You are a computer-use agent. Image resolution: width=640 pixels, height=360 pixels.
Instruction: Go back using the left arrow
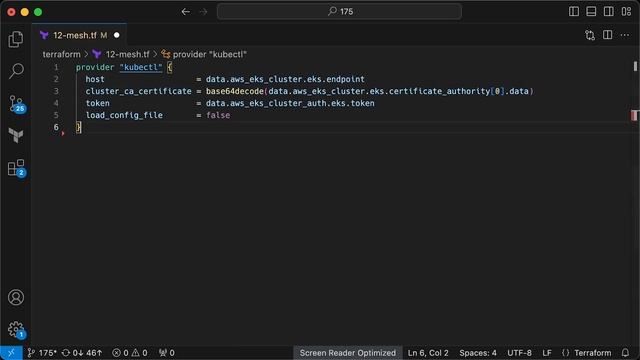click(186, 12)
